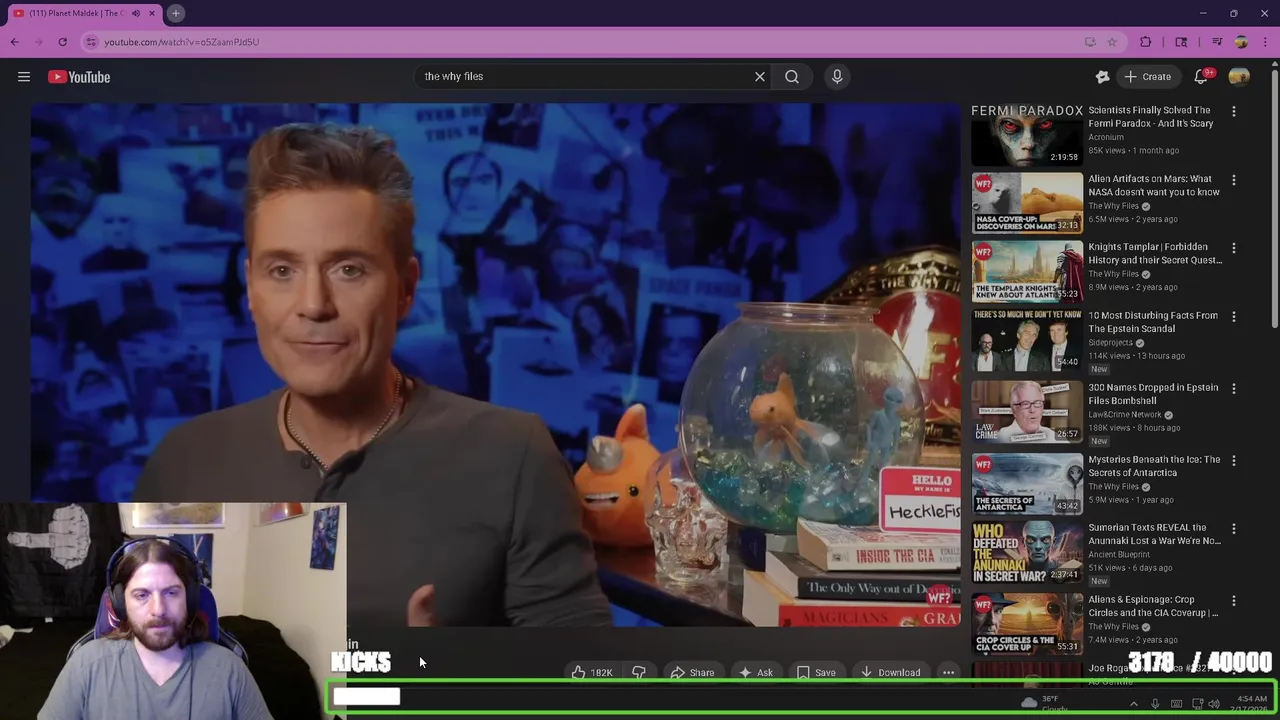Open options for 10 Most Disturbing Facts
This screenshot has height=720, width=1280.
[1233, 317]
